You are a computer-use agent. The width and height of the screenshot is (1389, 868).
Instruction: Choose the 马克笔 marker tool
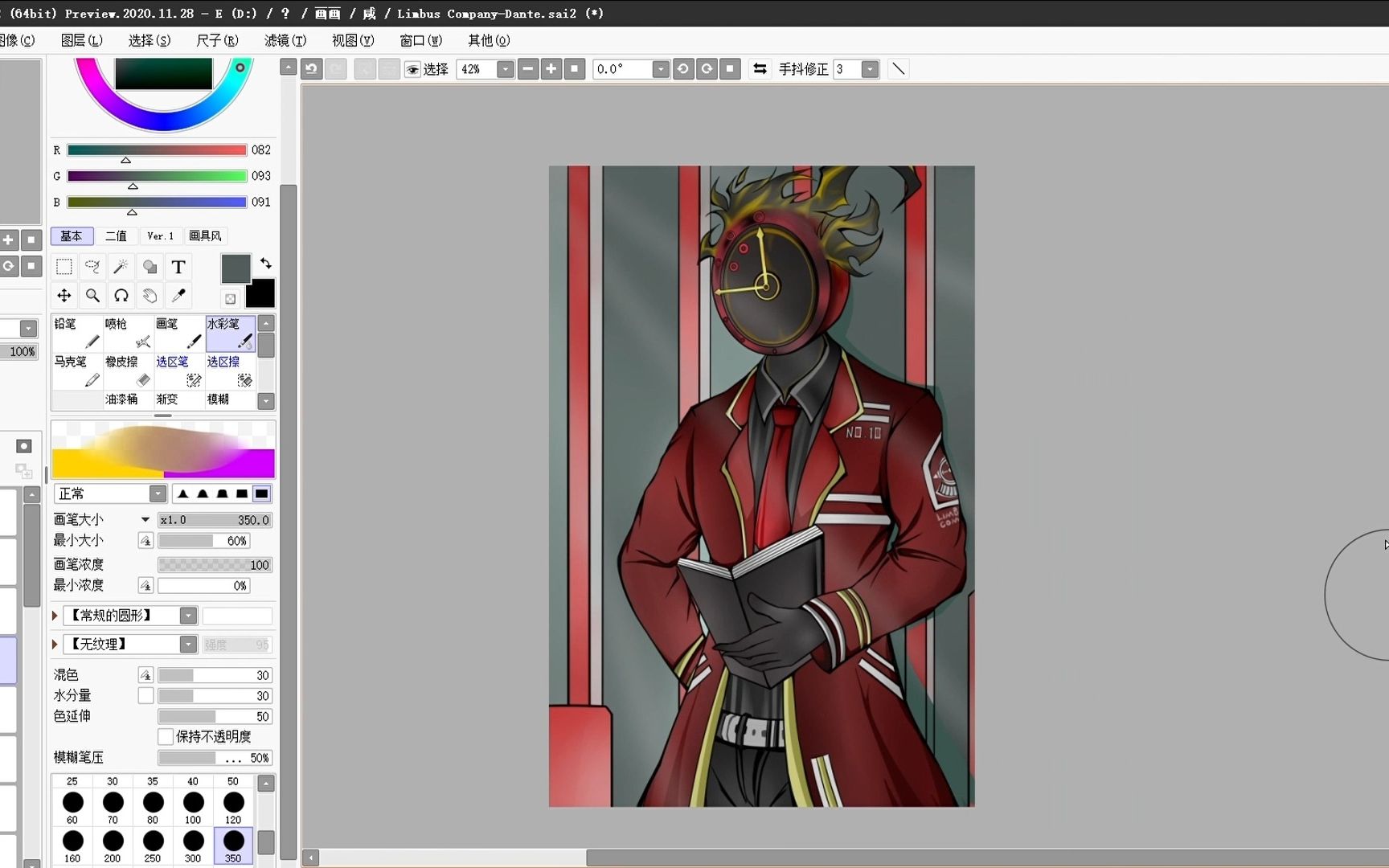click(x=77, y=371)
